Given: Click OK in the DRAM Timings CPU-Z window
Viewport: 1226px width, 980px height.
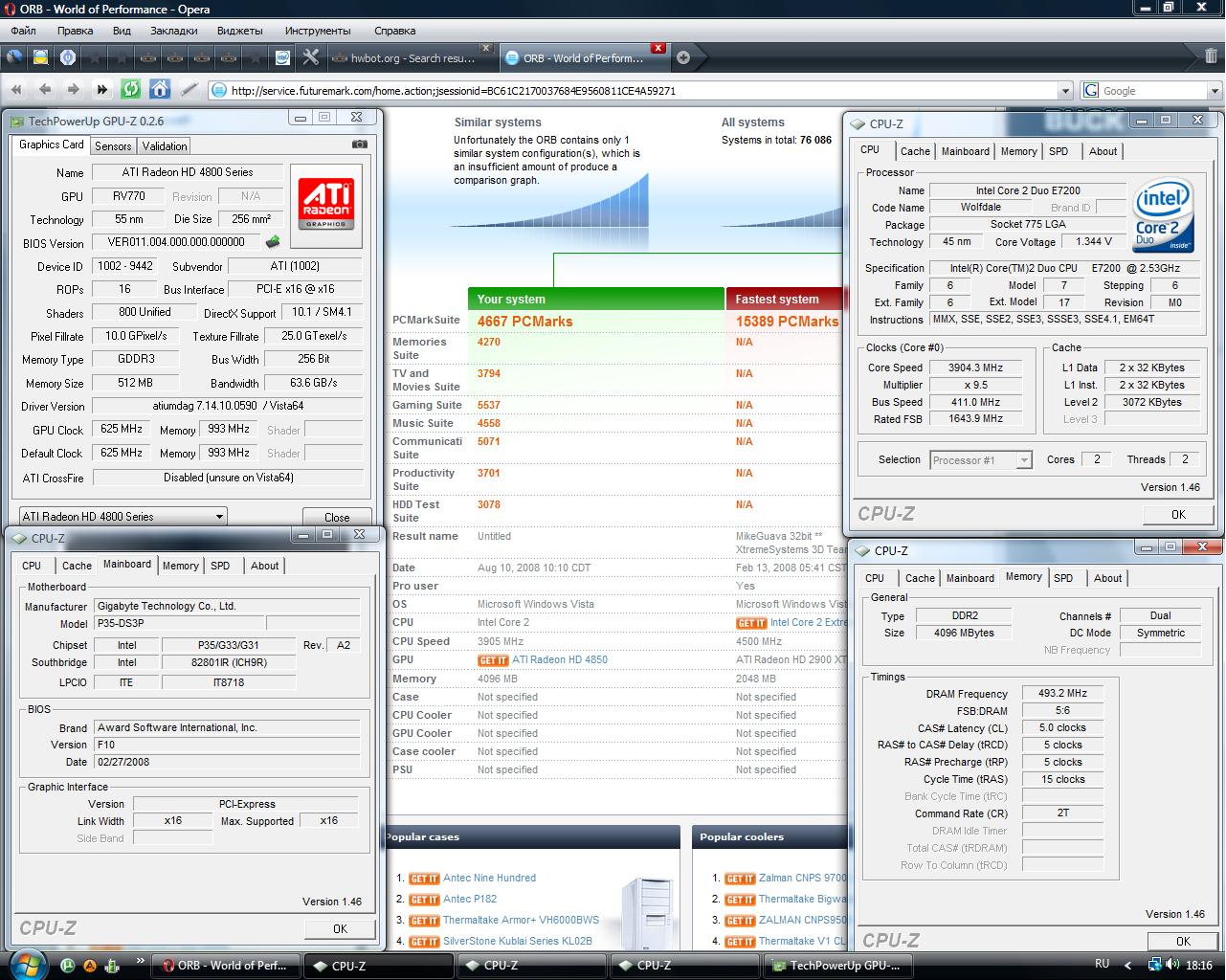Looking at the screenshot, I should (1183, 941).
